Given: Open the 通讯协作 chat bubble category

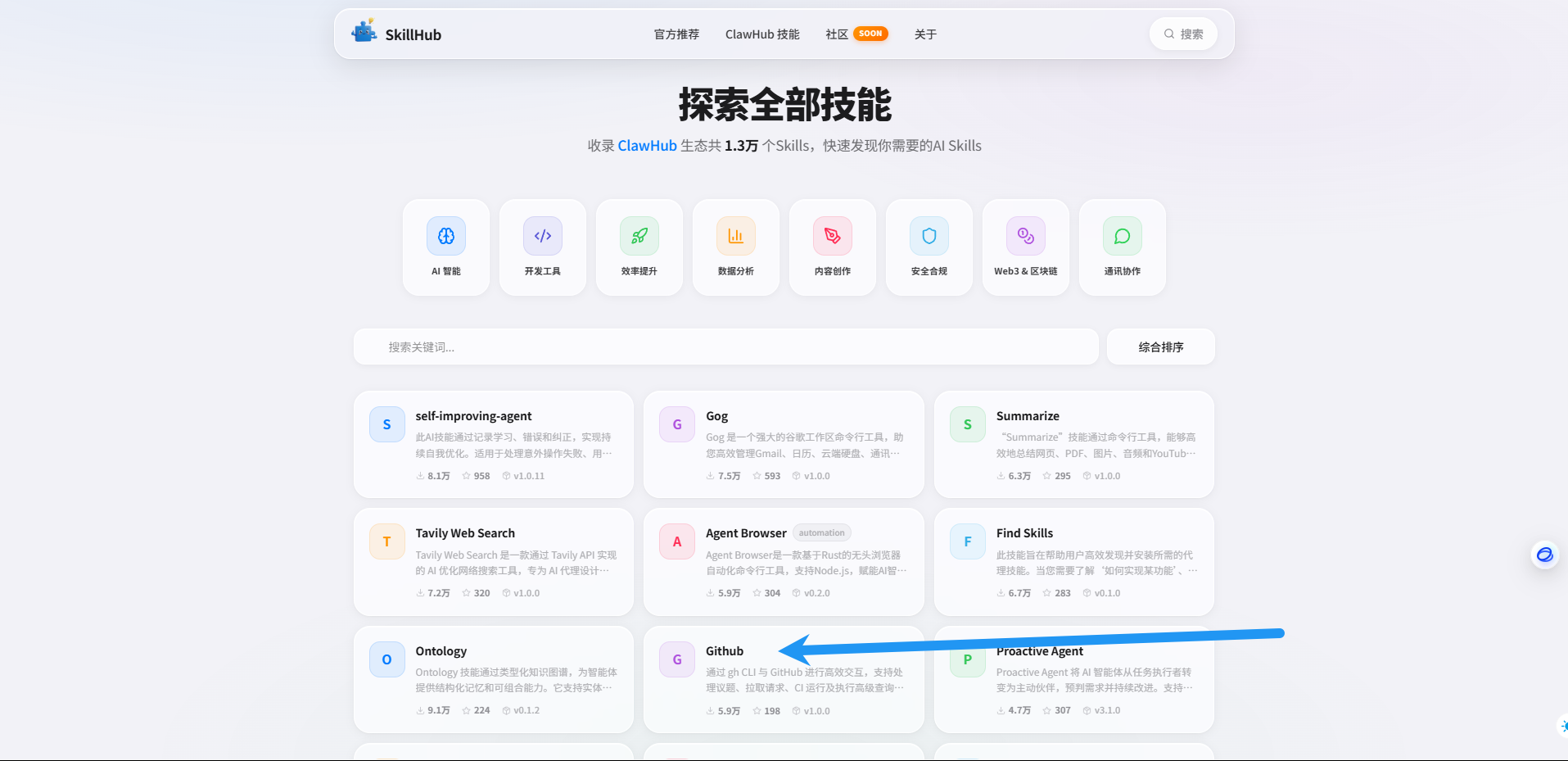Looking at the screenshot, I should click(x=1123, y=237).
